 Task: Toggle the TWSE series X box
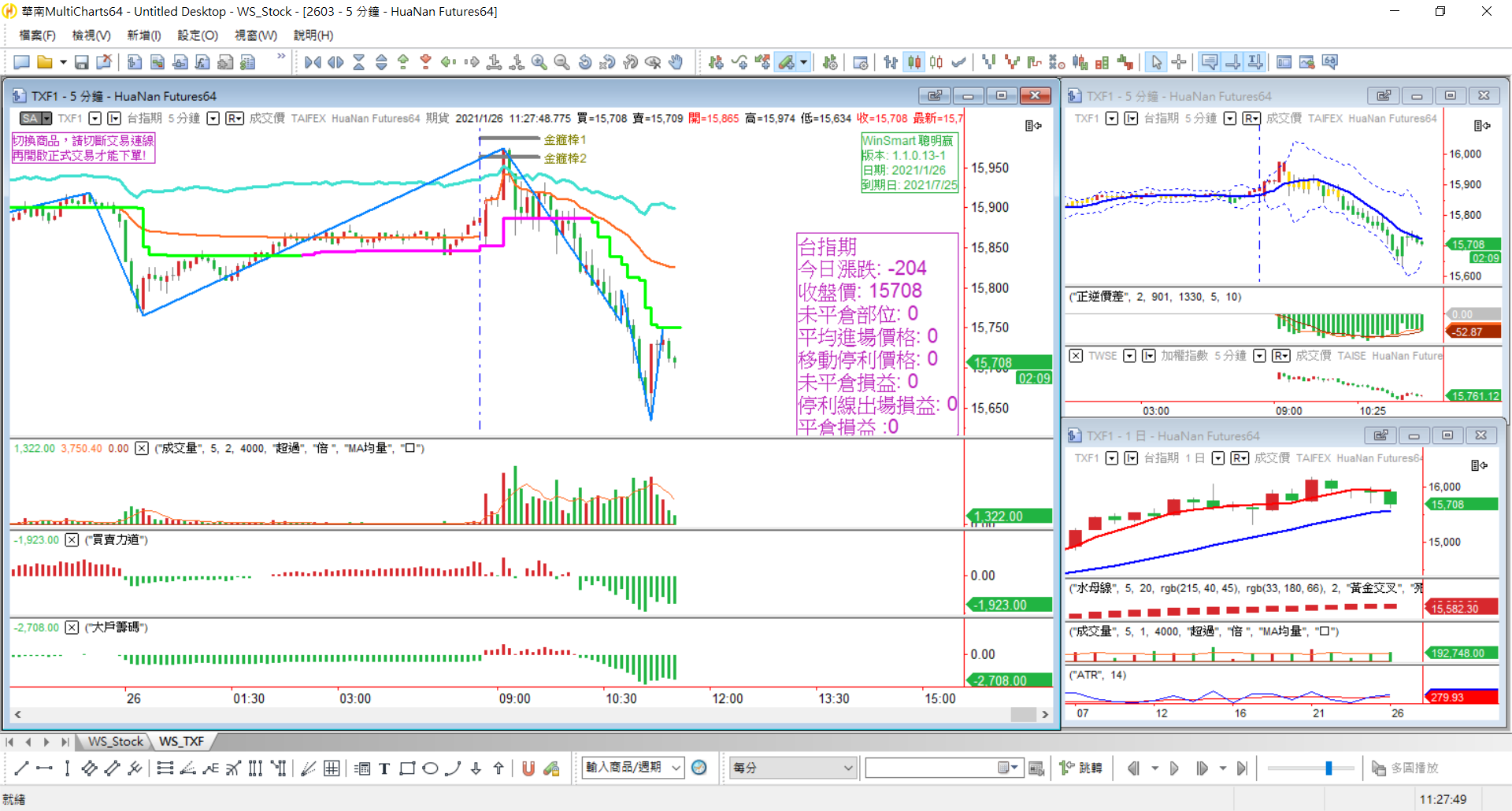coord(1076,356)
